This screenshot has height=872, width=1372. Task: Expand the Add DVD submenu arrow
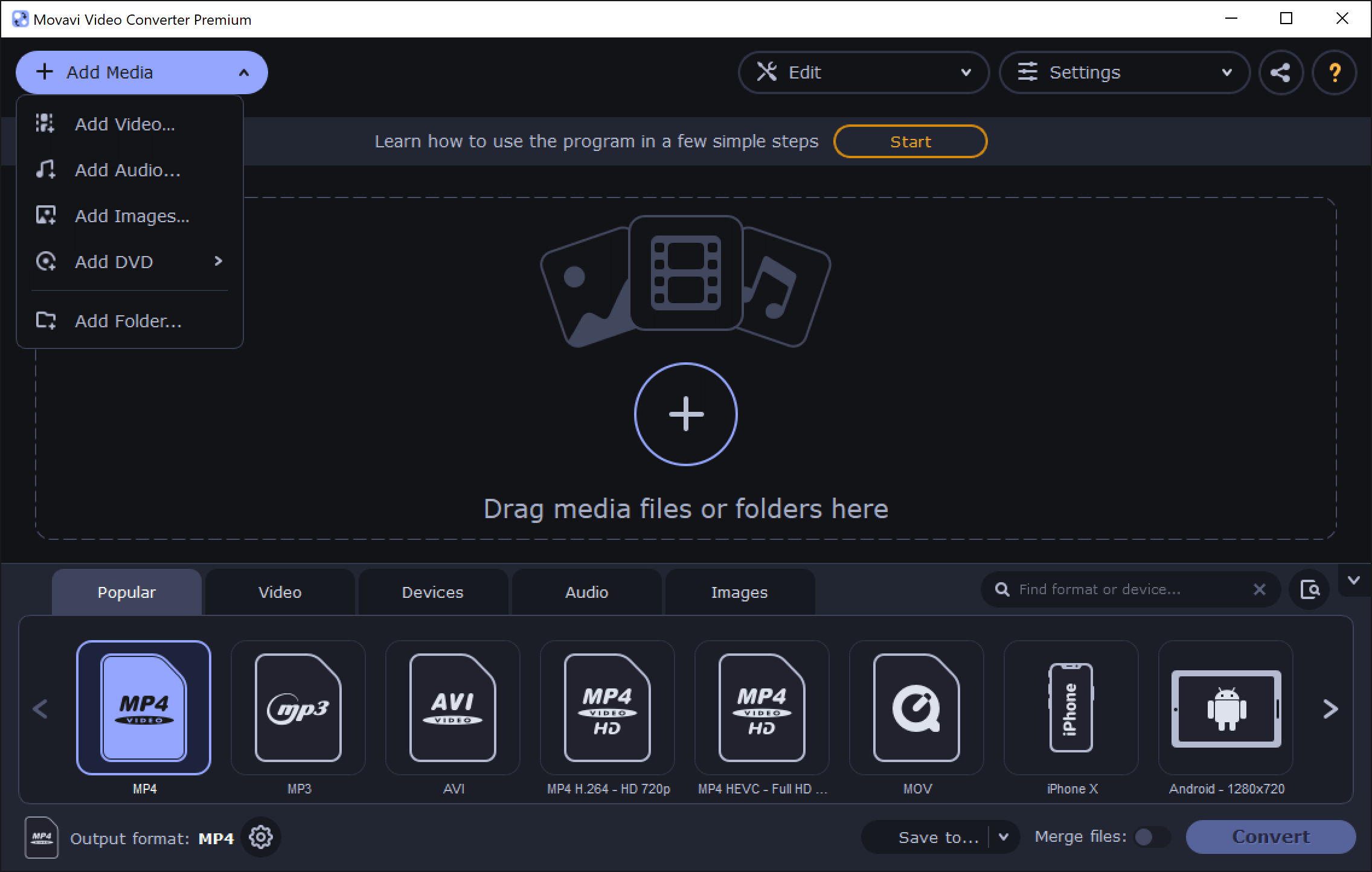(x=219, y=261)
